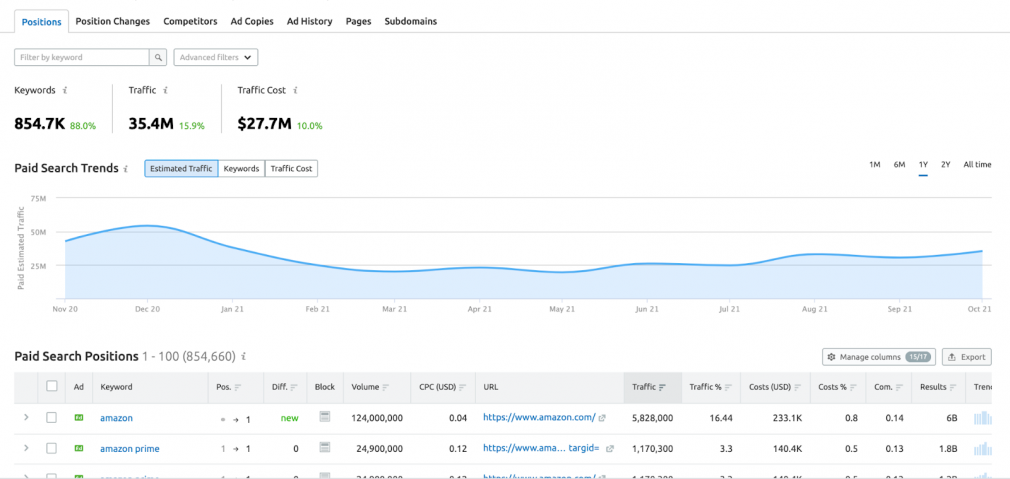This screenshot has width=1010, height=479.
Task: Set chart range to 6M
Action: pyautogui.click(x=899, y=165)
